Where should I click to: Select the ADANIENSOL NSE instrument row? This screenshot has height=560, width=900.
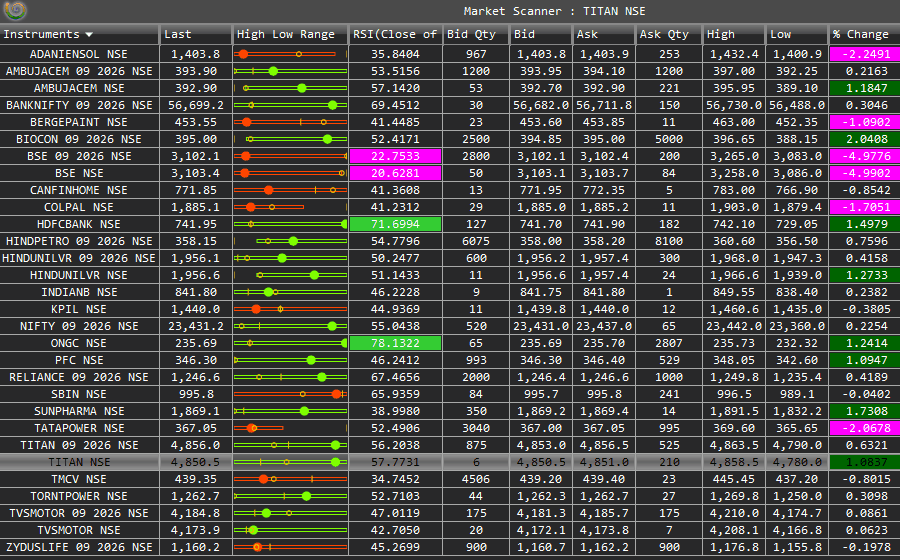click(x=79, y=54)
